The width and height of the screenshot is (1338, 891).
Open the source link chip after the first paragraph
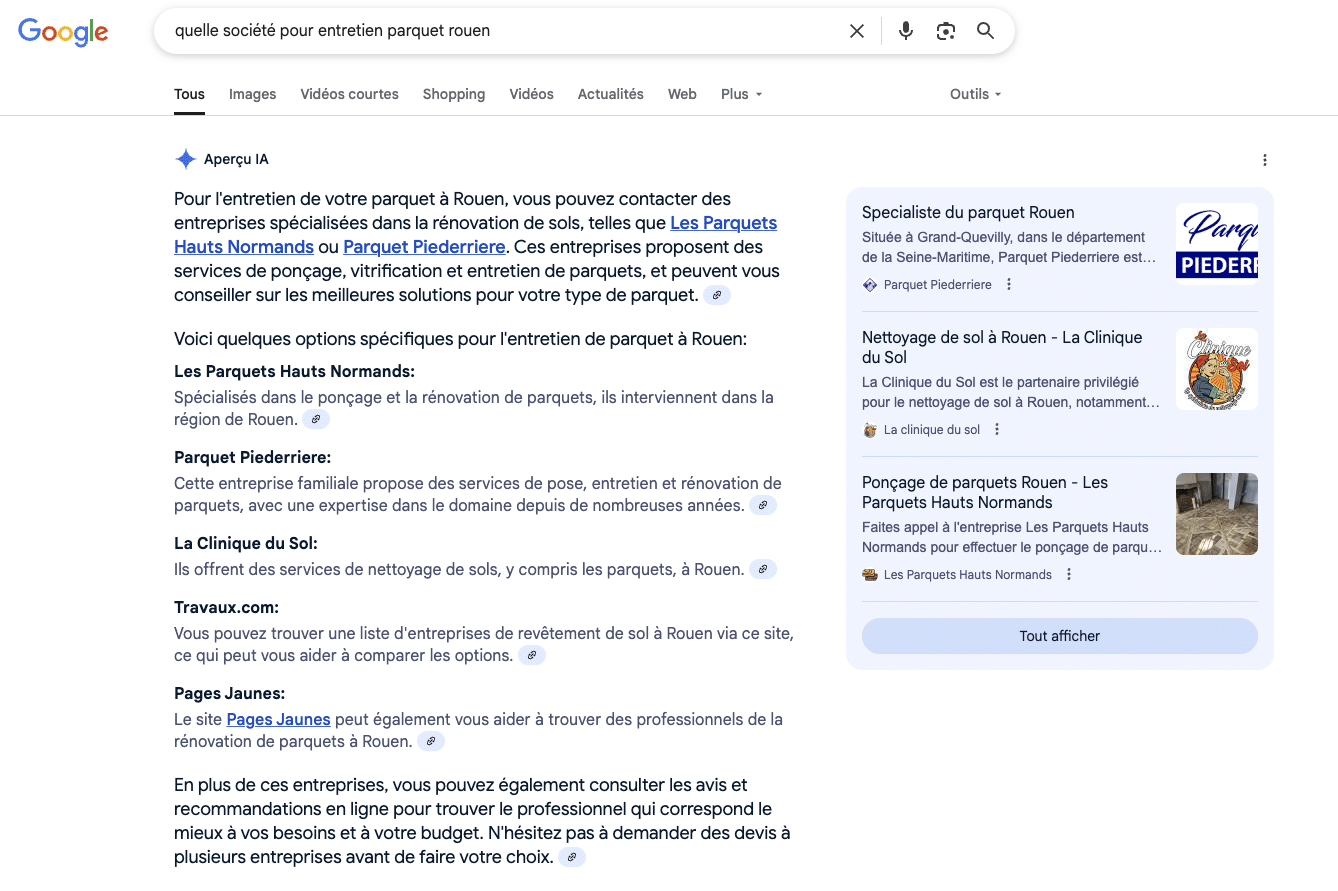716,294
